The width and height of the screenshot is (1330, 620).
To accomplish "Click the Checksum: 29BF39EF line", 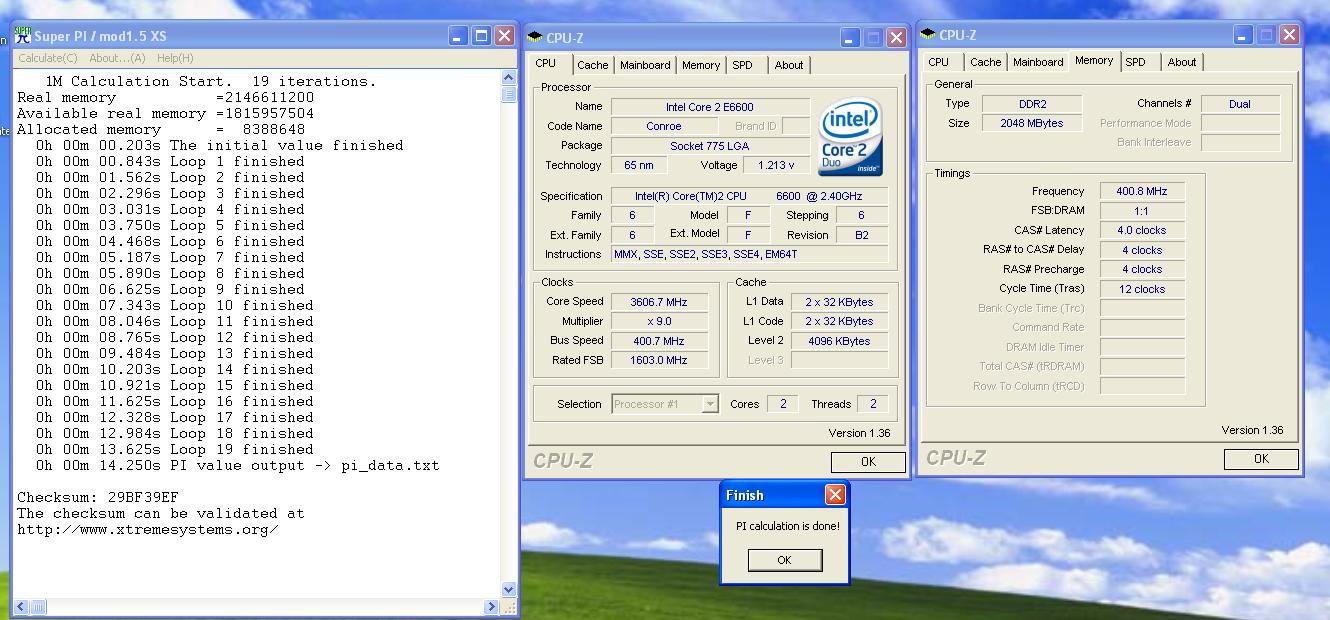I will tap(98, 497).
